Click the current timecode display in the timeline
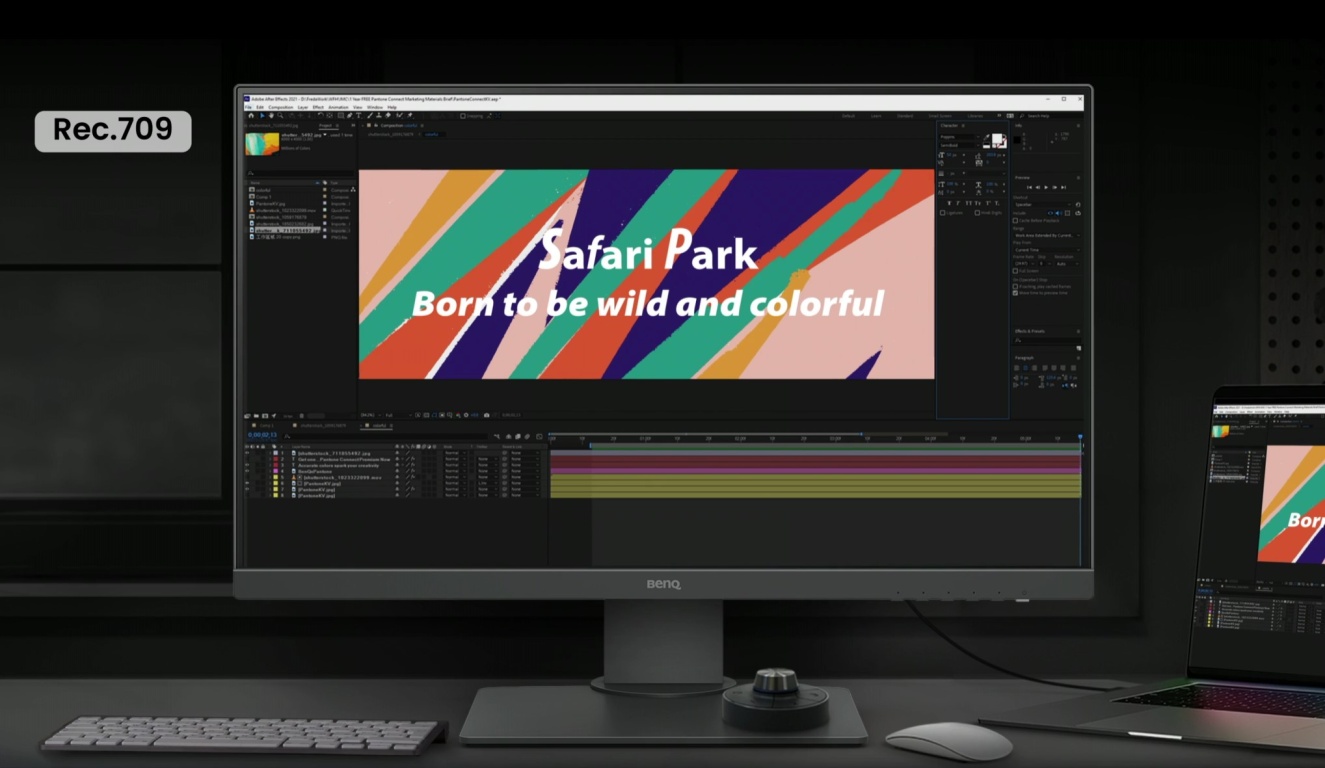Viewport: 1325px width, 768px height. click(x=262, y=435)
